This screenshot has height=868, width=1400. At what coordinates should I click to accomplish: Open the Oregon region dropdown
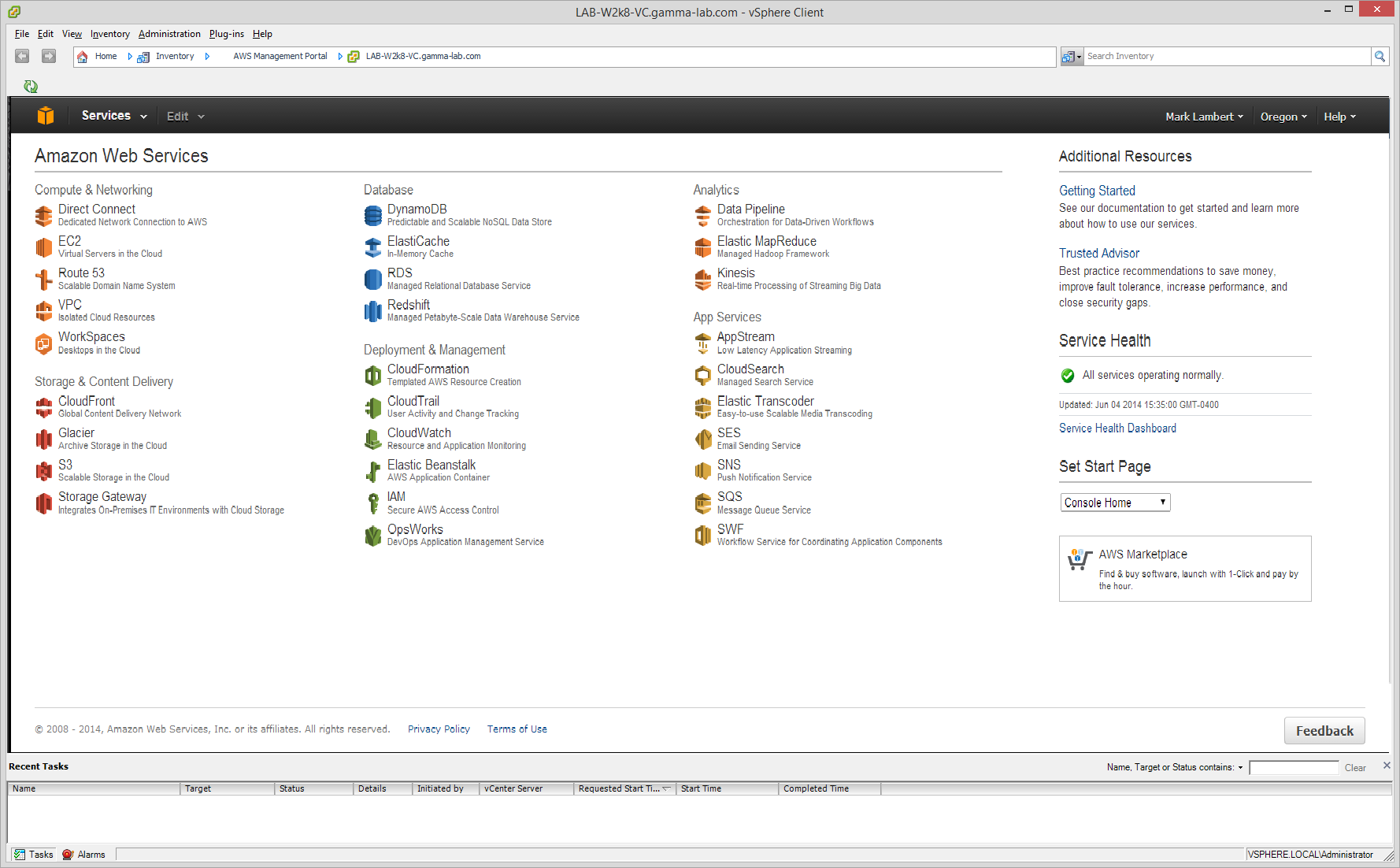[1283, 117]
